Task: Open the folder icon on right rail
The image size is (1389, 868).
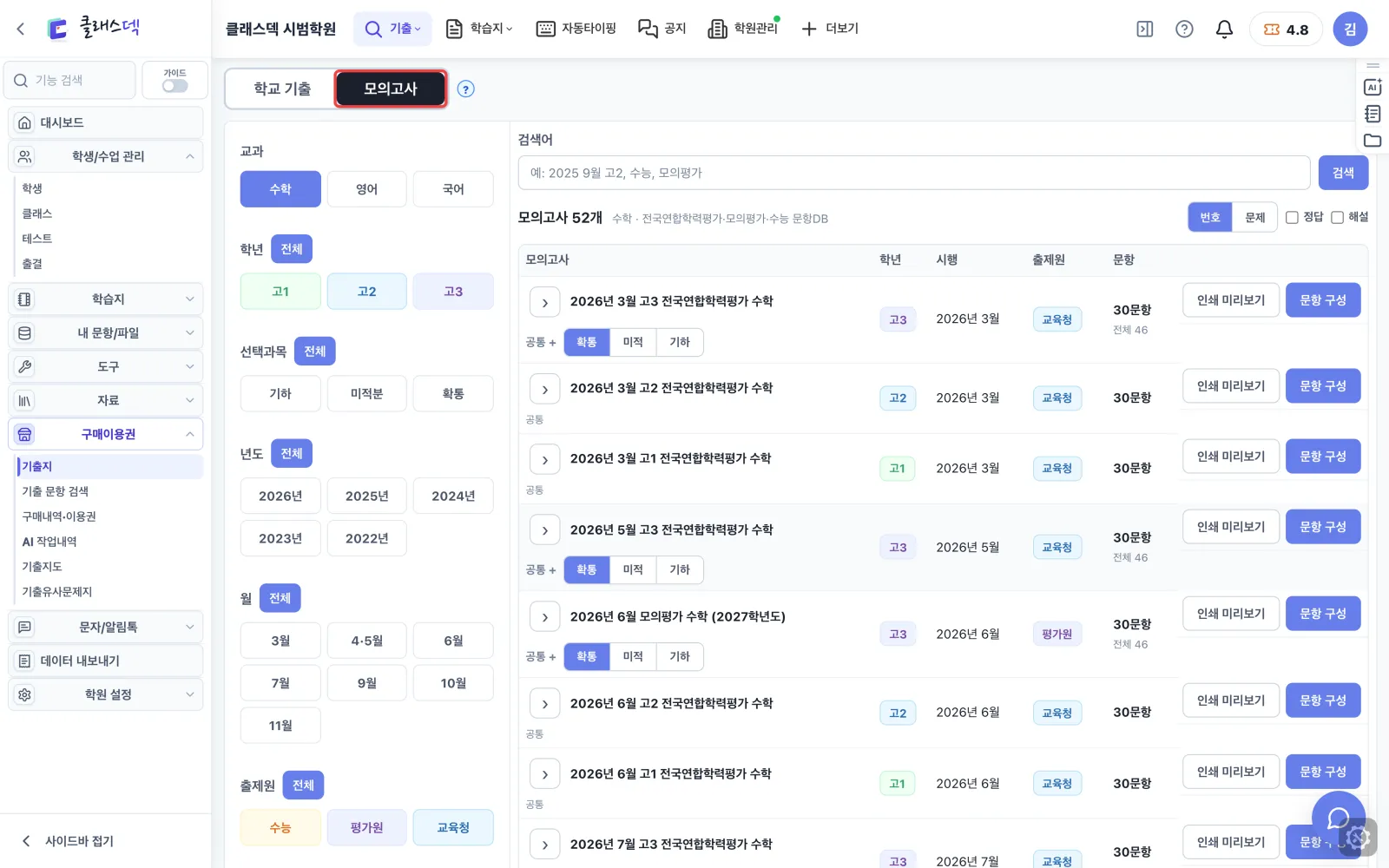Action: (1373, 141)
